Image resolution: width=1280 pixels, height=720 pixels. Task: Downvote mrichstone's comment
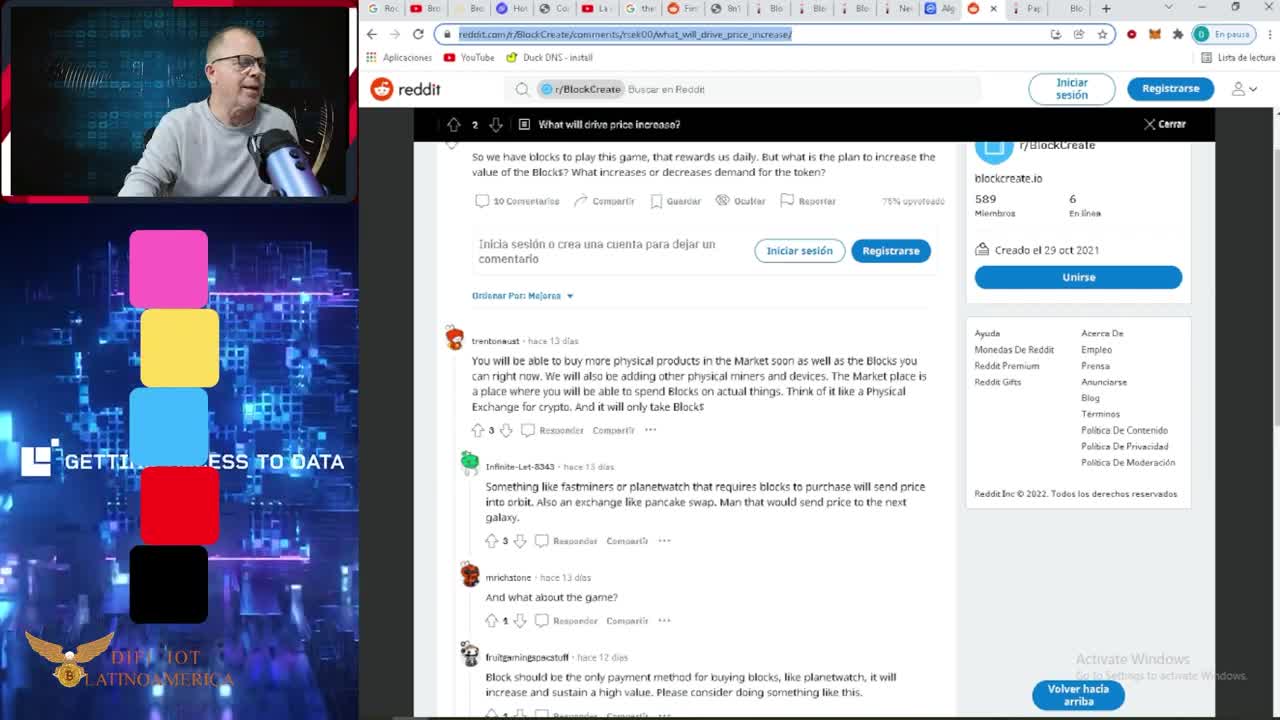pos(520,621)
